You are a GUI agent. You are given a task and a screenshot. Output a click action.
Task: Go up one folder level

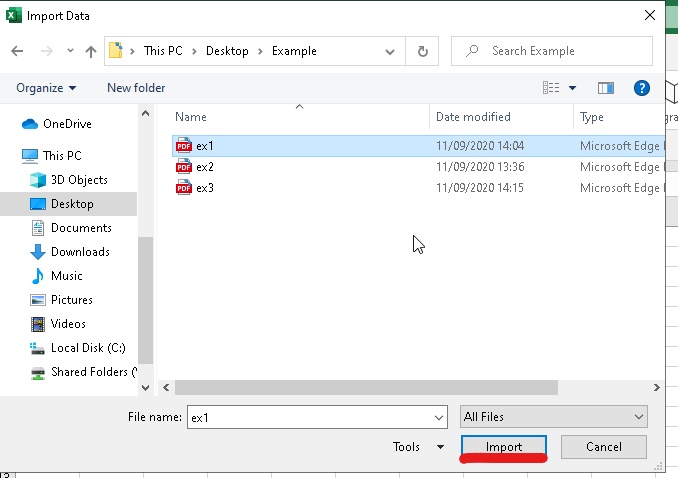click(x=91, y=51)
